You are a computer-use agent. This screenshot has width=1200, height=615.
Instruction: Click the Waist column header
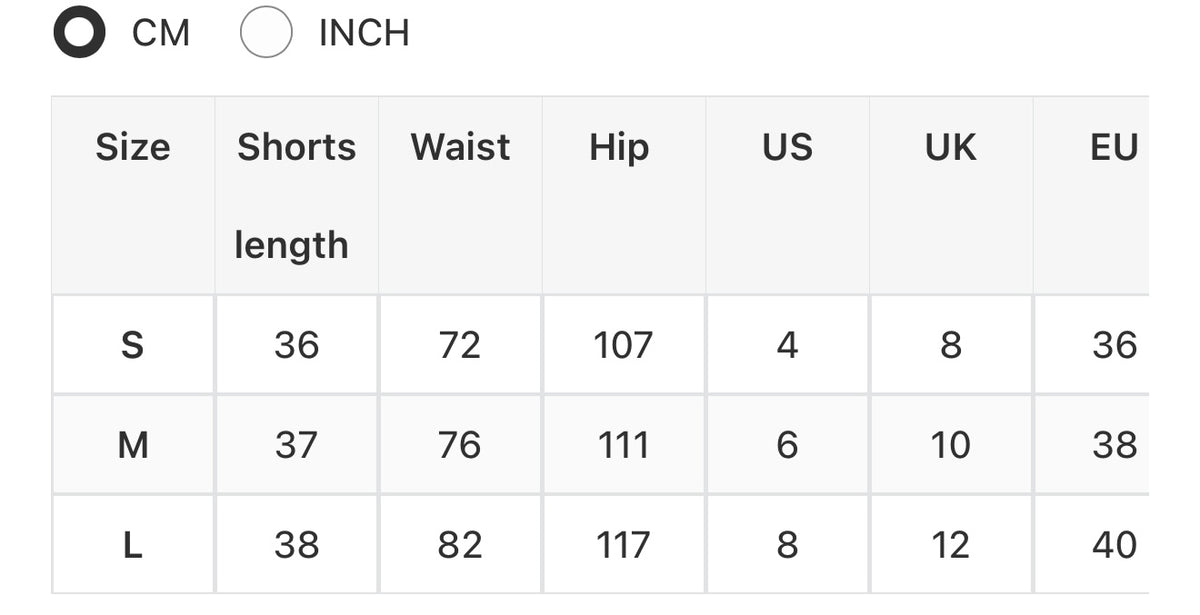point(460,195)
